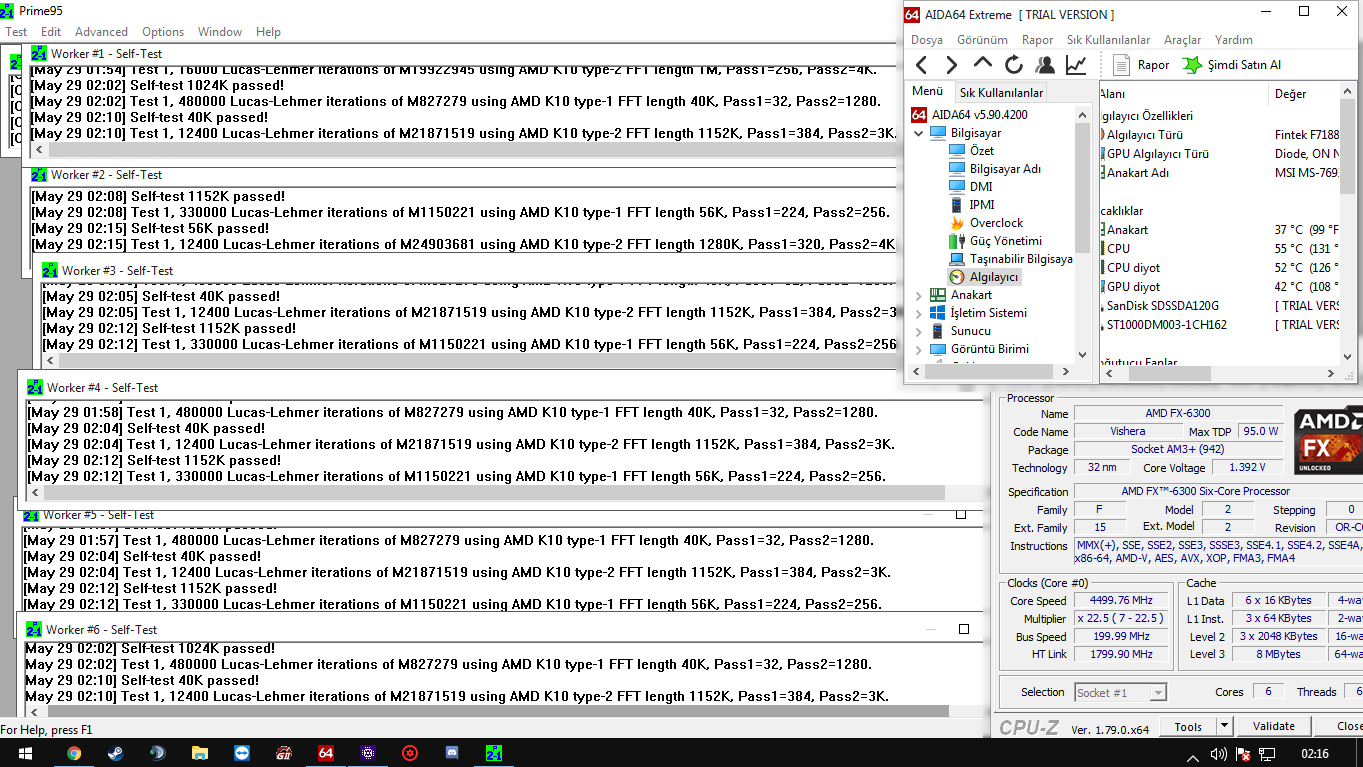Click horizontal scrollbar in Worker #4

pos(494,493)
